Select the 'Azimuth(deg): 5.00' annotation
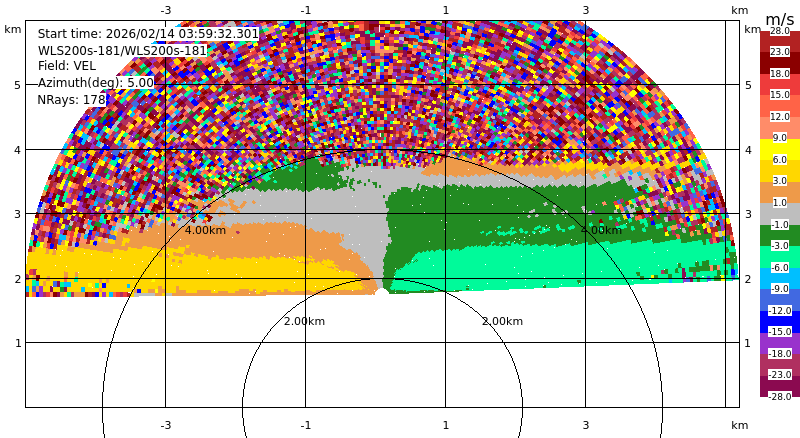800x438 pixels. tap(95, 83)
